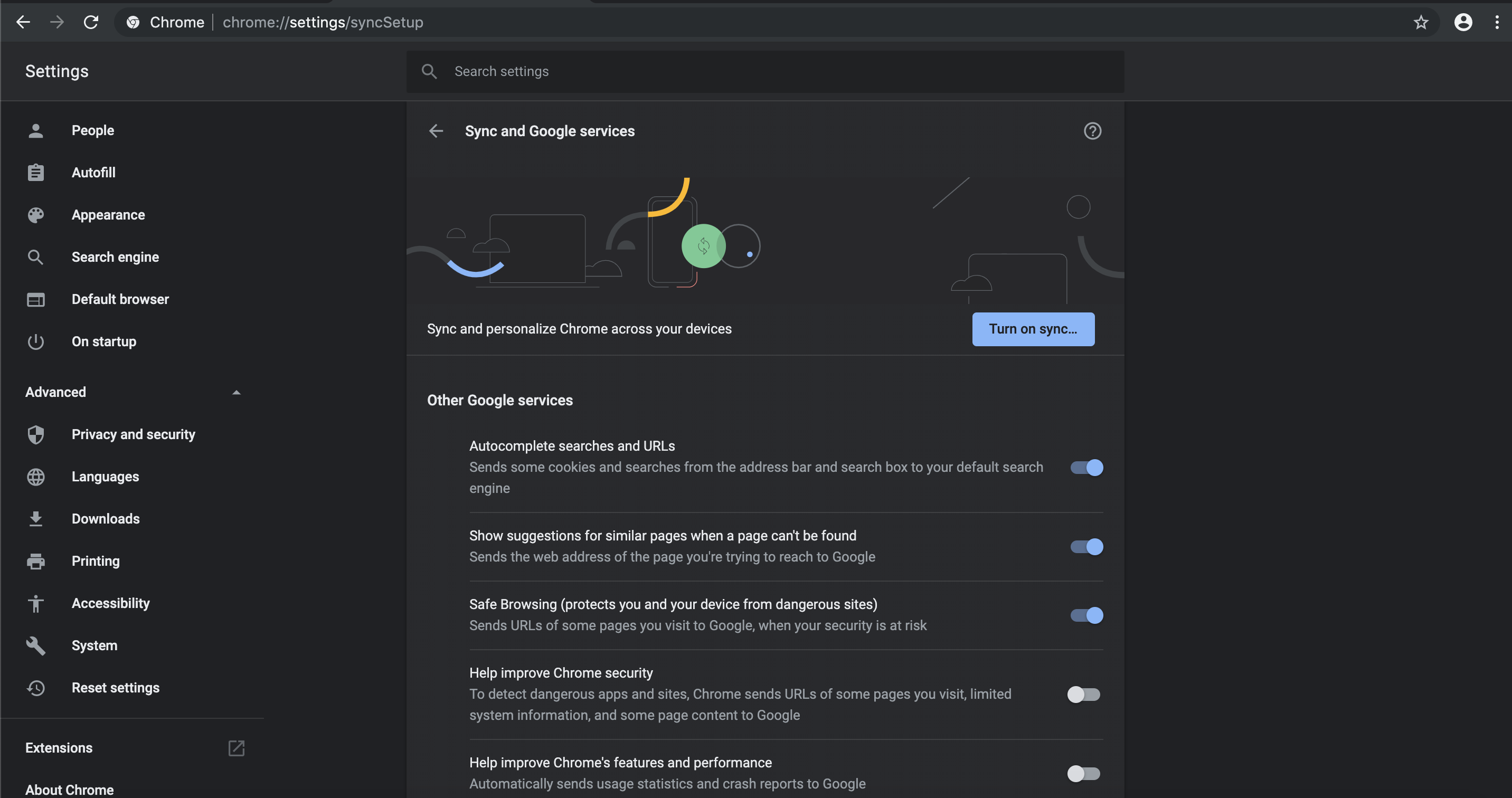The height and width of the screenshot is (798, 1512).
Task: Open the profile avatar menu
Action: point(1463,22)
